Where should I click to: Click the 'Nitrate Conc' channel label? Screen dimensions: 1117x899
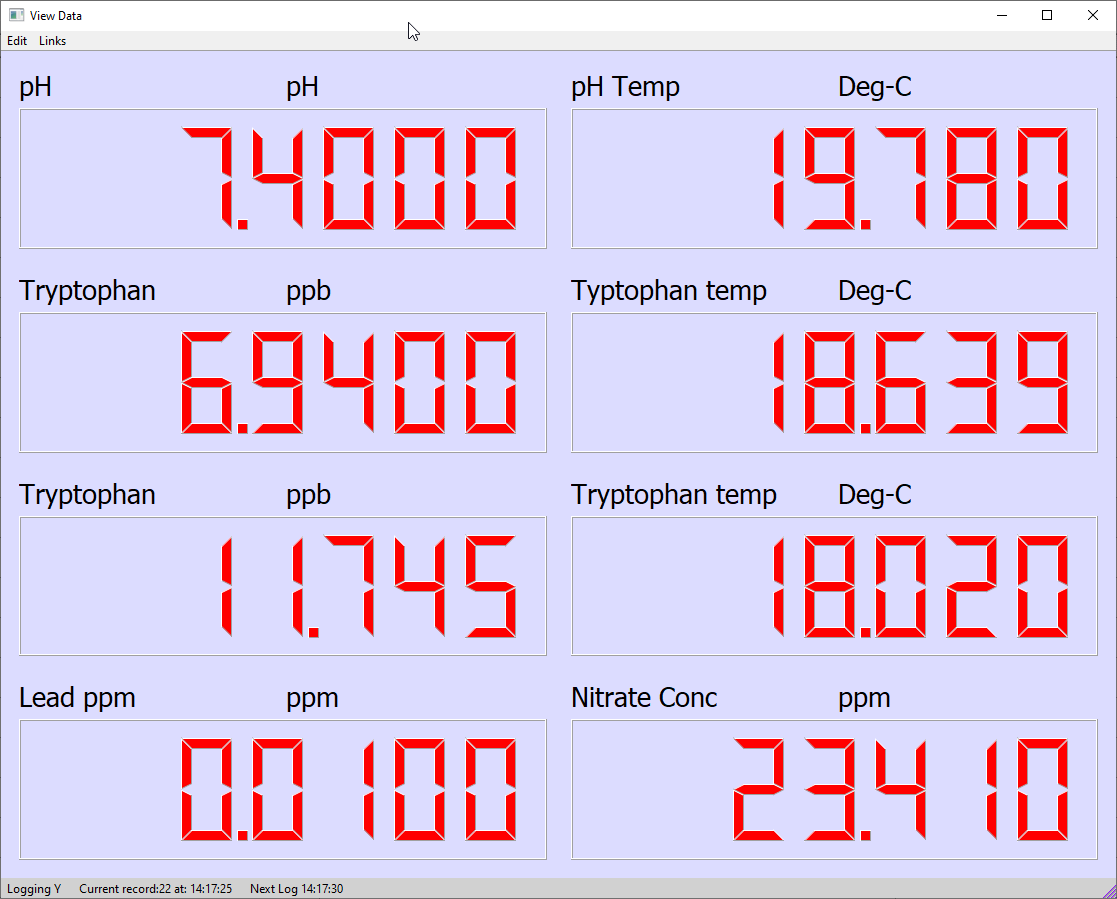pos(644,697)
